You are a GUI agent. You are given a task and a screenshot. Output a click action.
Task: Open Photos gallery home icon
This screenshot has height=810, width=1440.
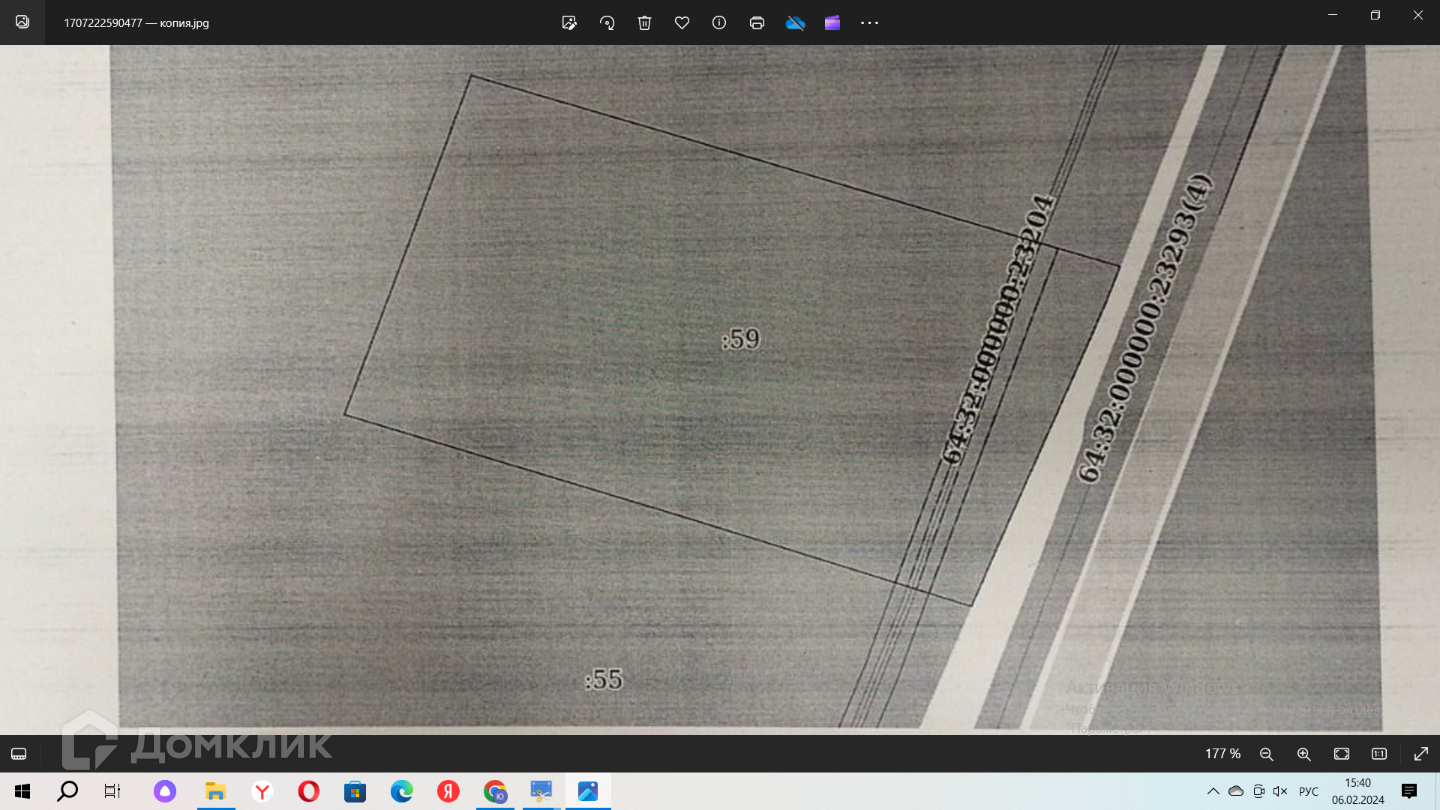(22, 22)
